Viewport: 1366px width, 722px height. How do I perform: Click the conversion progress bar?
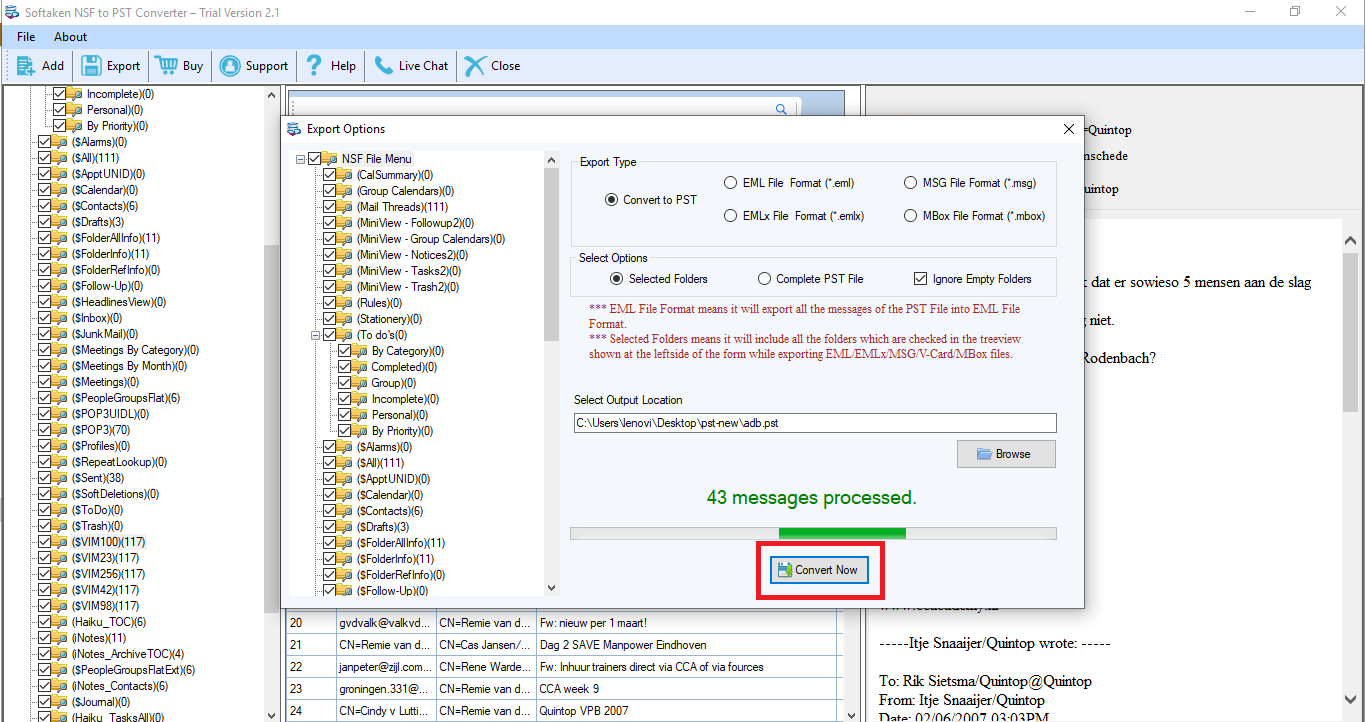pos(812,532)
